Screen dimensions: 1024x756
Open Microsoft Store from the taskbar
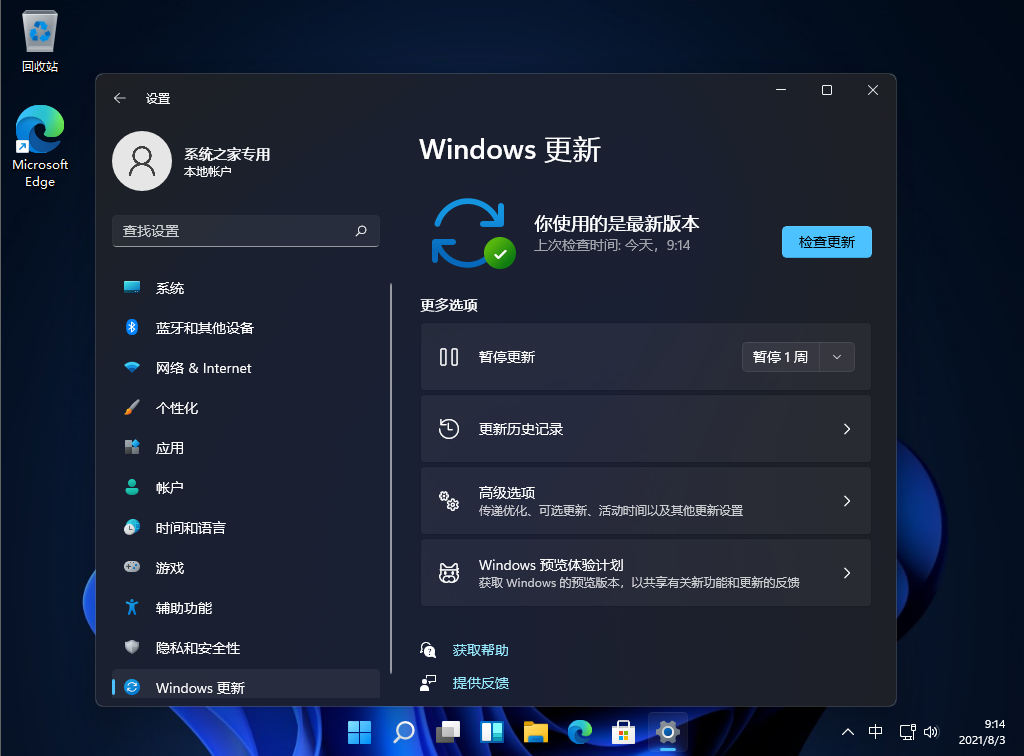tap(624, 732)
